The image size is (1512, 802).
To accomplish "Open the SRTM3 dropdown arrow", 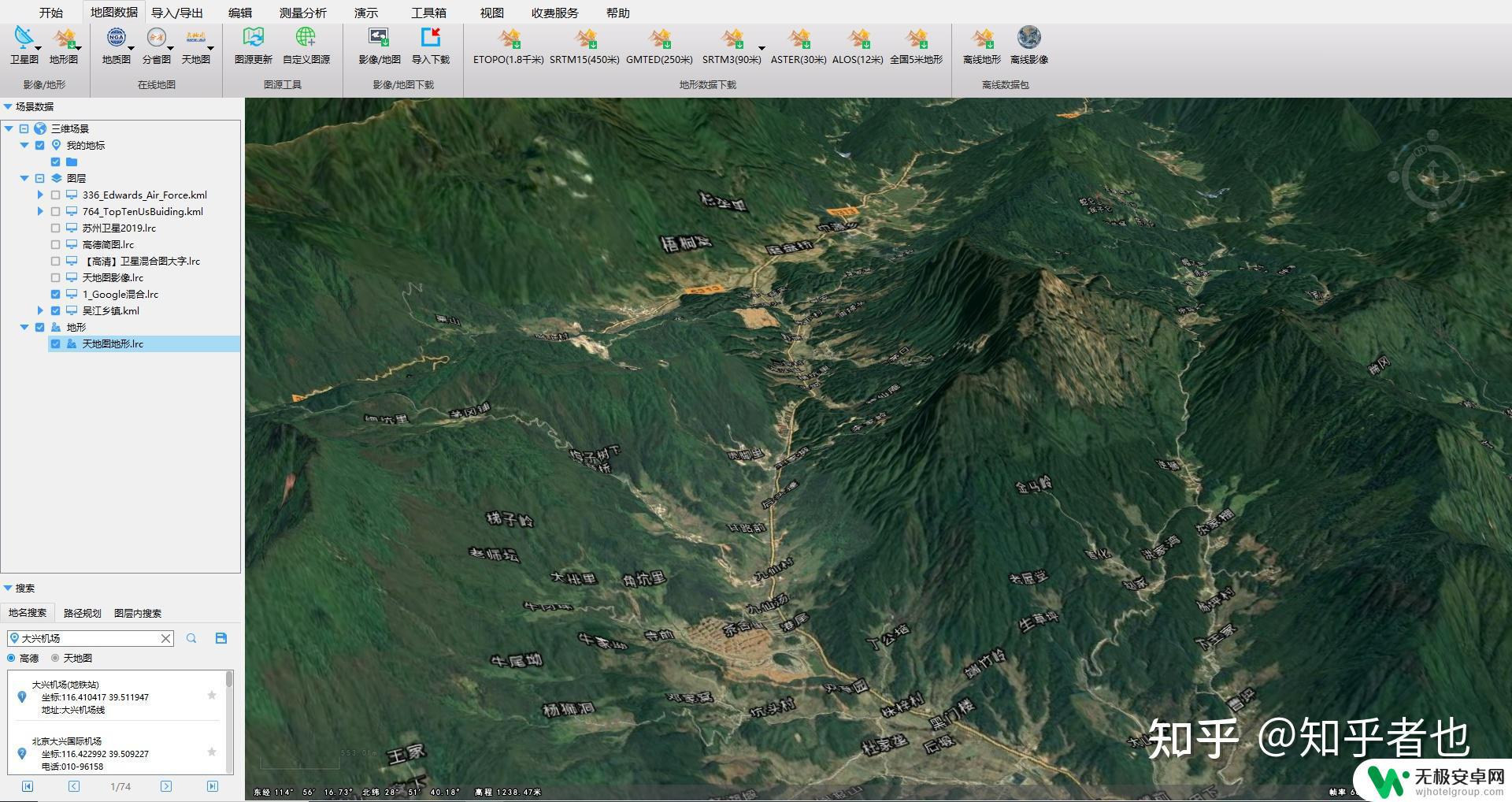I will point(762,49).
